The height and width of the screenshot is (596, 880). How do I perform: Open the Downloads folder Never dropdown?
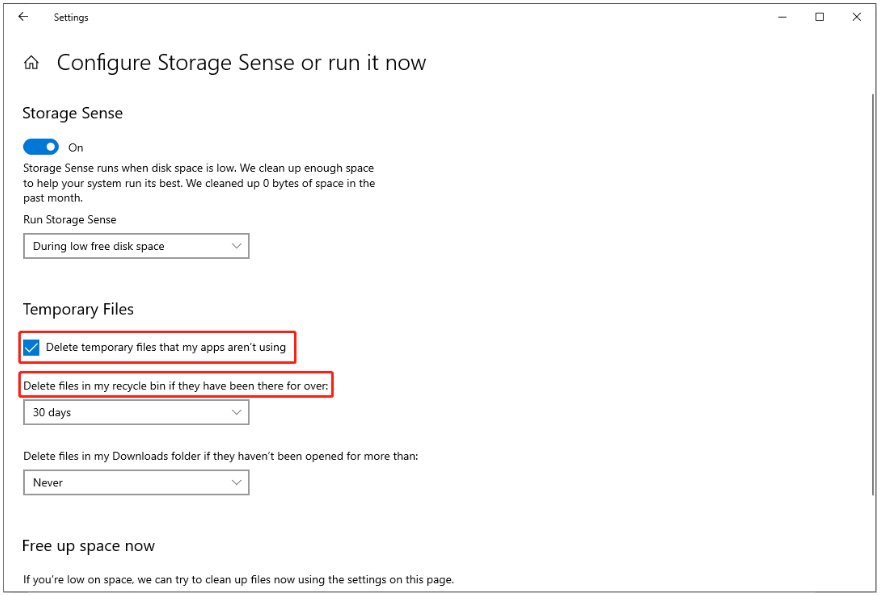coord(136,482)
